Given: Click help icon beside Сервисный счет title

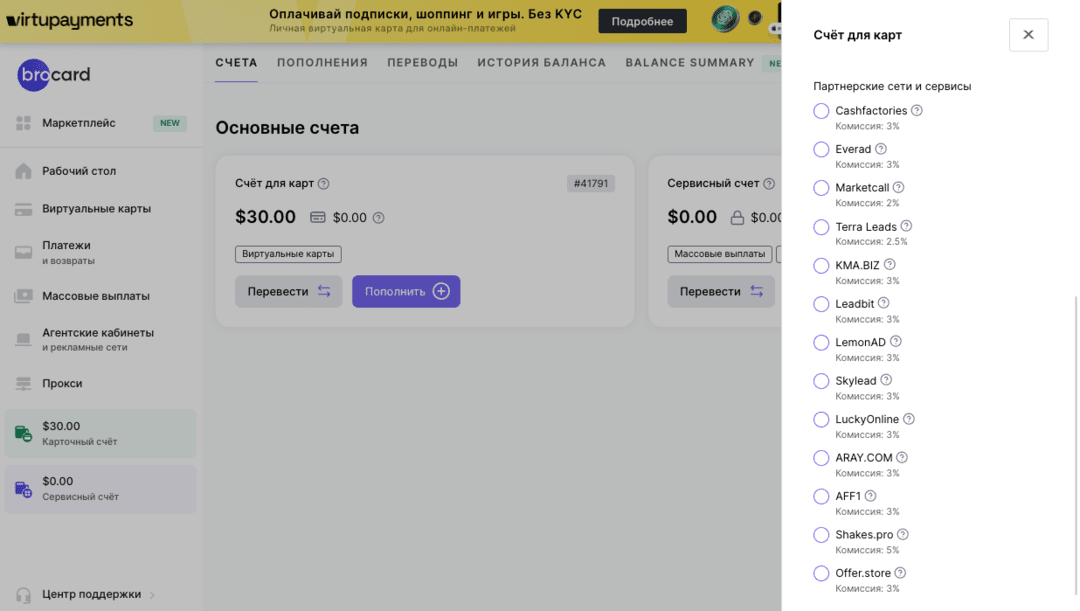Looking at the screenshot, I should [x=769, y=184].
